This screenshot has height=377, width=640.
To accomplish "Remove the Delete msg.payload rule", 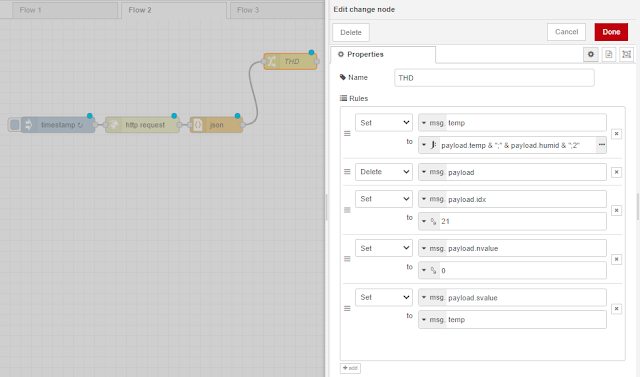I will click(616, 172).
